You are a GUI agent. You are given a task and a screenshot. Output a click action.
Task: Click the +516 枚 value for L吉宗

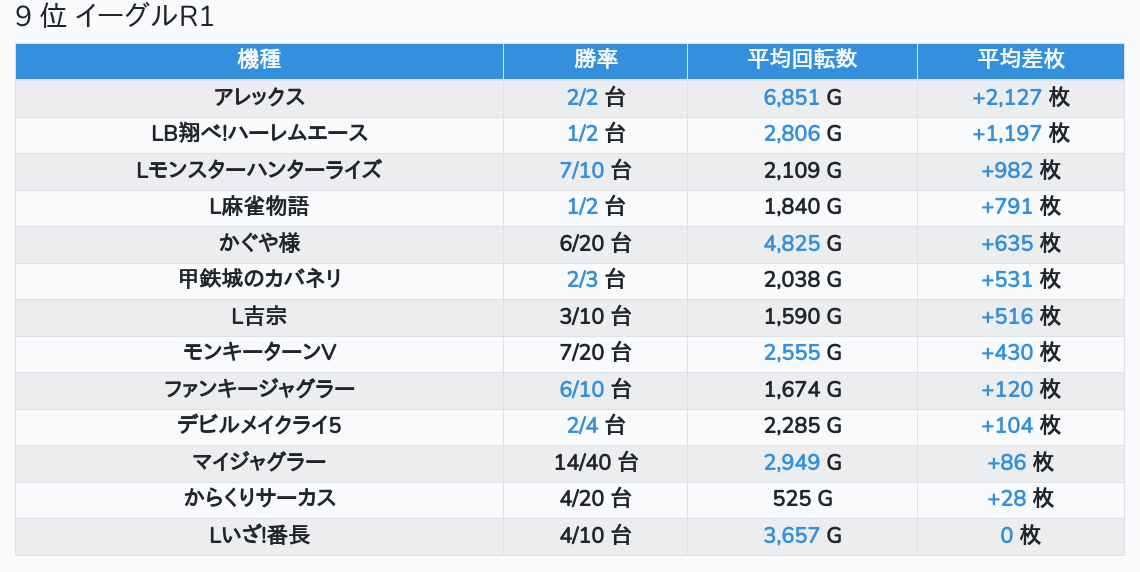pyautogui.click(x=1021, y=316)
